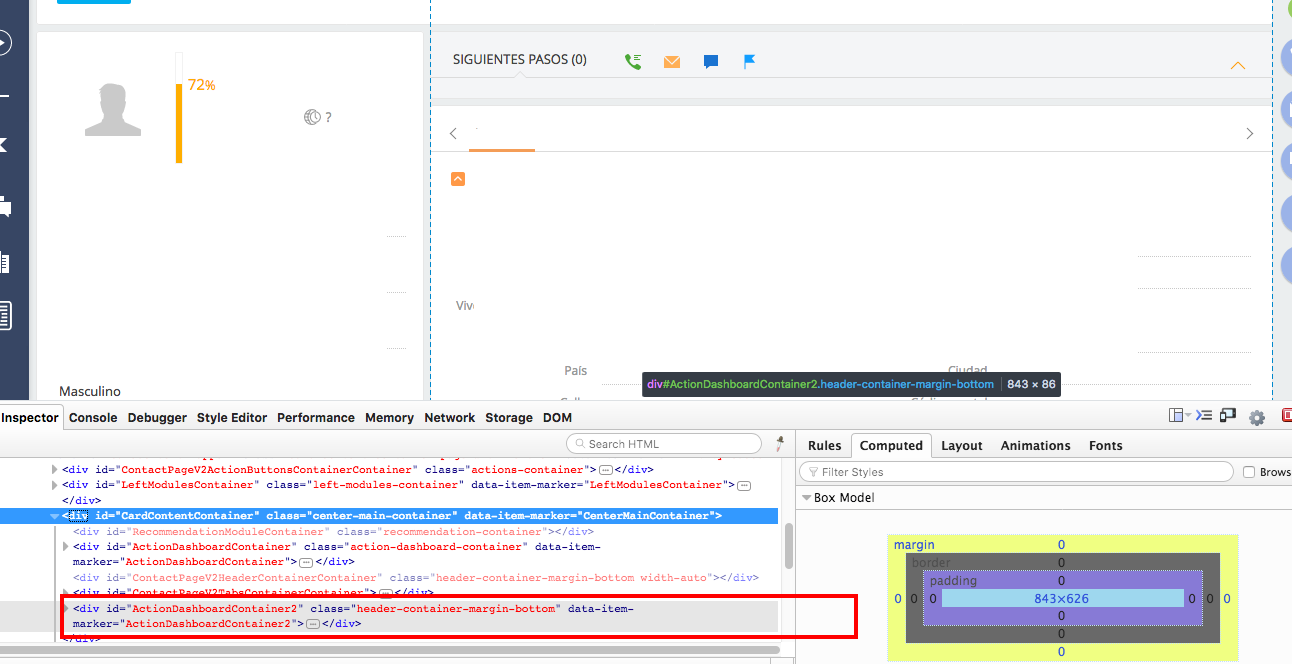The image size is (1292, 664).
Task: Click the markup view horizontal scrollbar
Action: (389, 651)
